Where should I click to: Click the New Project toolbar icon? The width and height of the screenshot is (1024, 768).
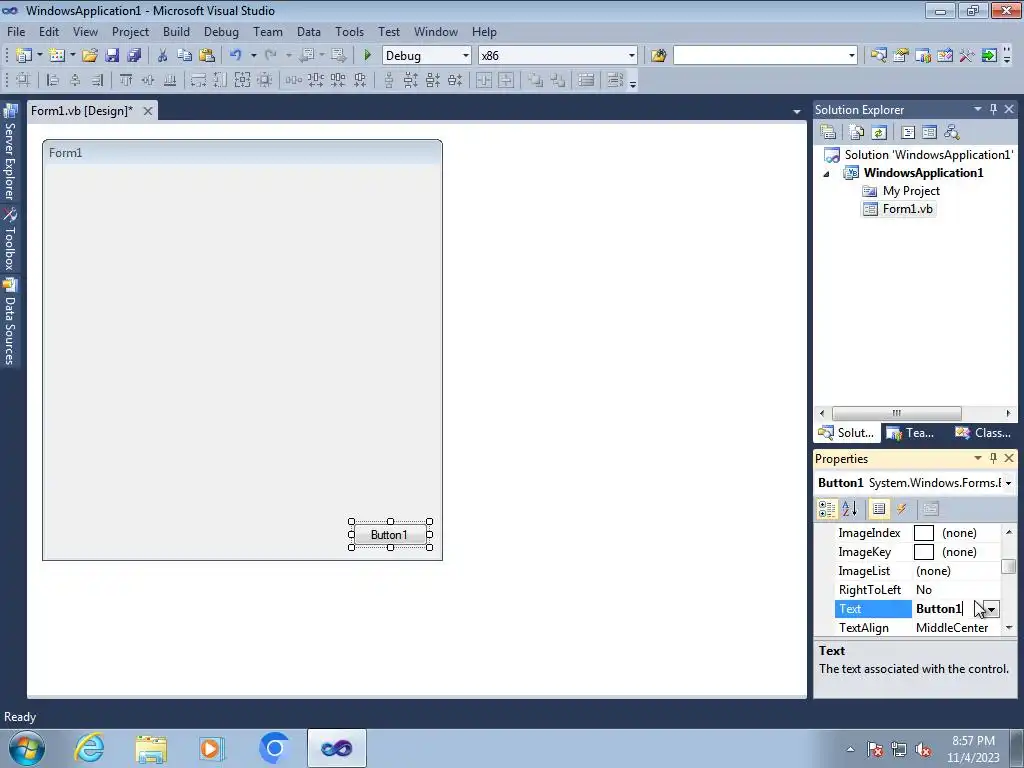coord(24,56)
